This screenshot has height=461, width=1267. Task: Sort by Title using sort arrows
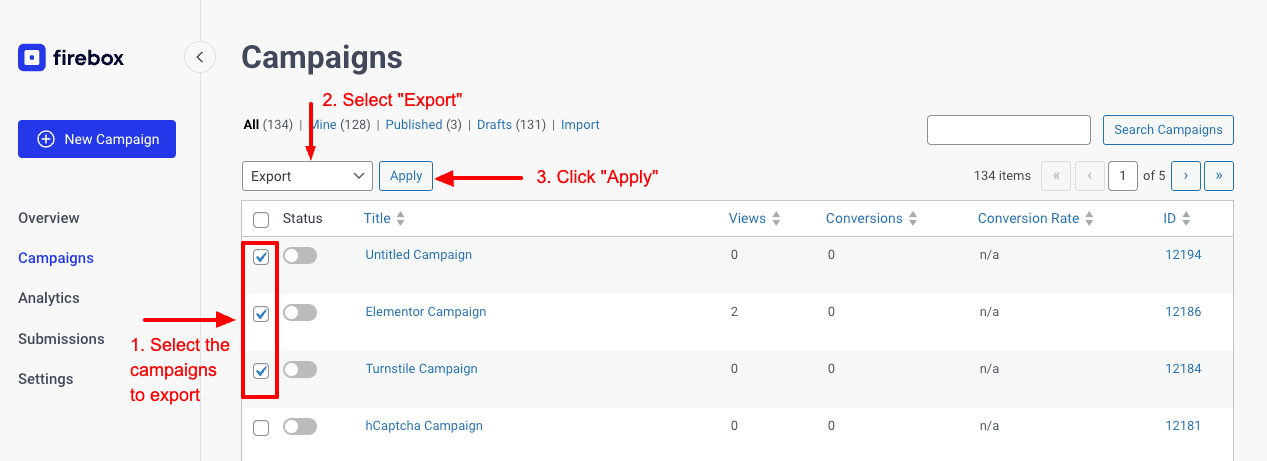(x=400, y=219)
